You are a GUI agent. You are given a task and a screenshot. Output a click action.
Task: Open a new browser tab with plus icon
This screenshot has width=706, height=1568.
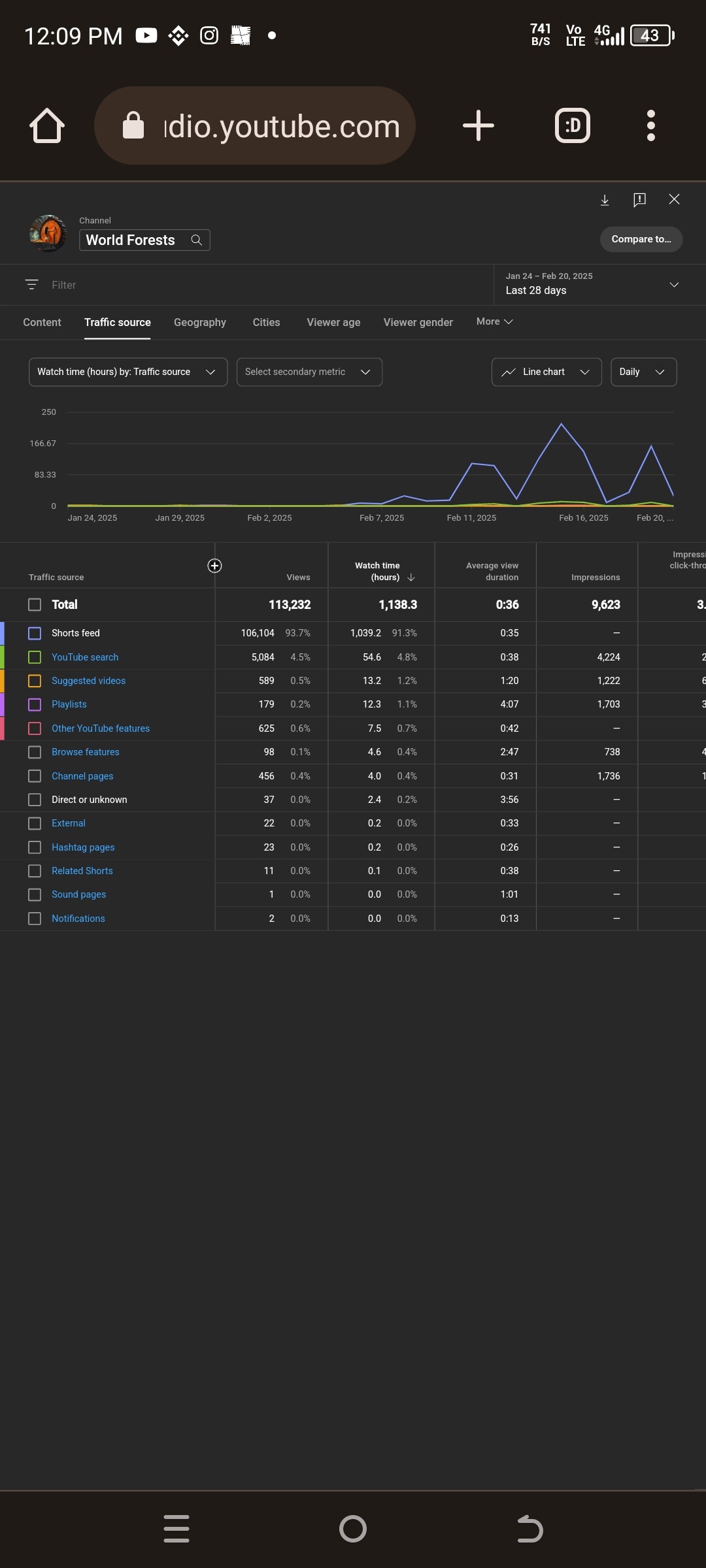478,125
